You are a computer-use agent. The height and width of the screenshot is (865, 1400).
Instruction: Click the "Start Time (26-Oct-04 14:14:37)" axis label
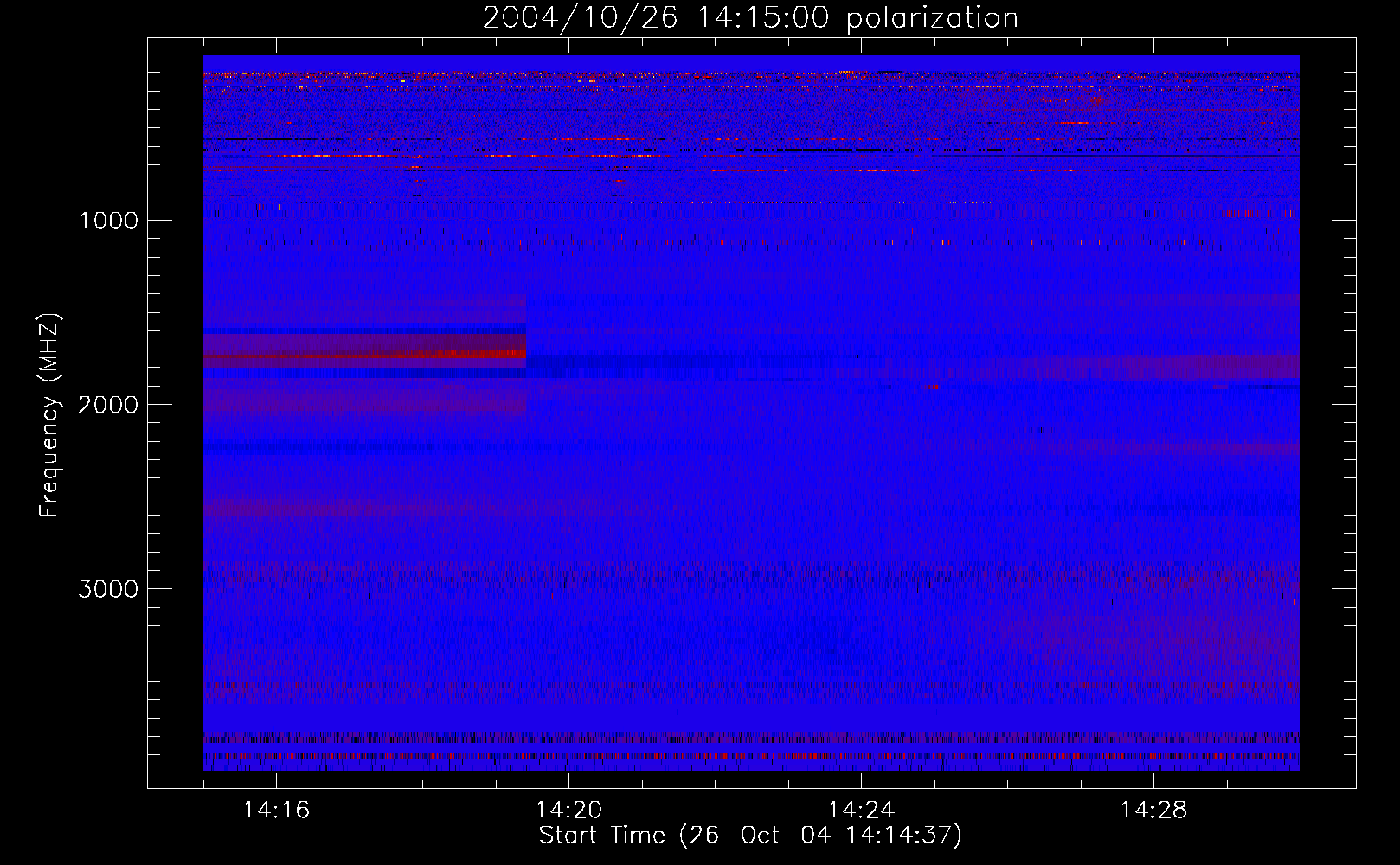(x=750, y=836)
